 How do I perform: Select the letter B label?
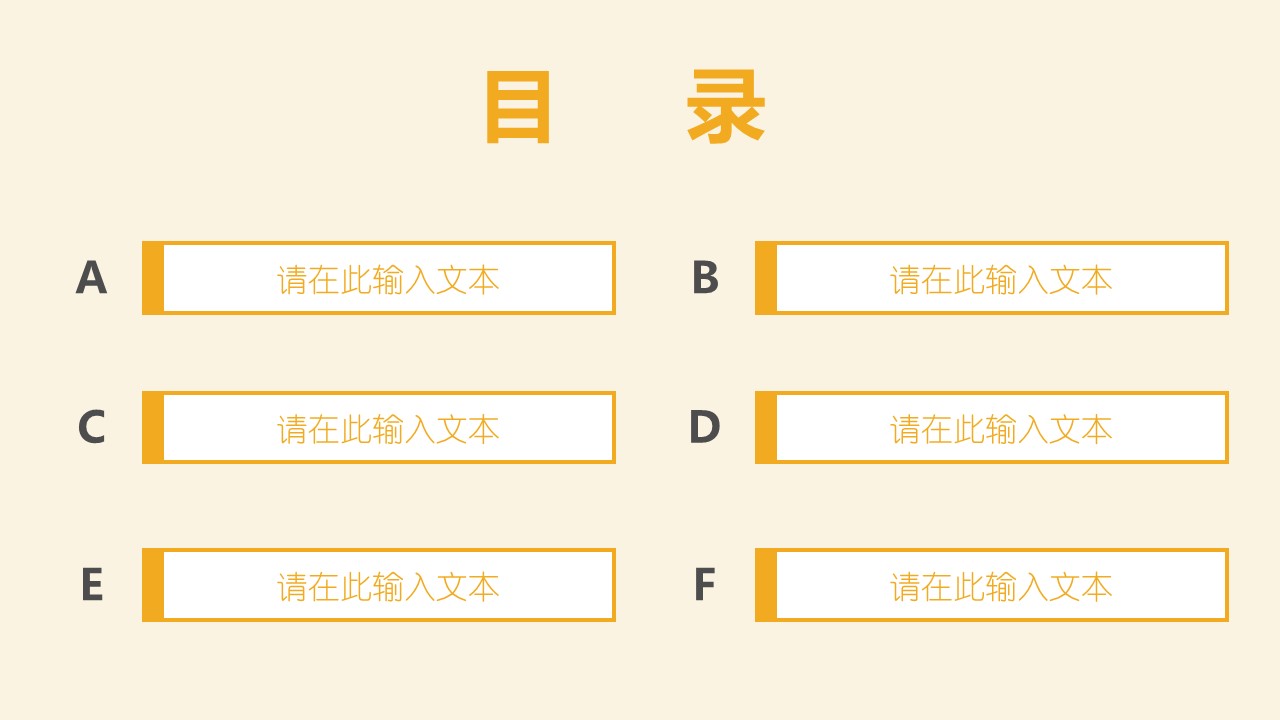tap(705, 278)
